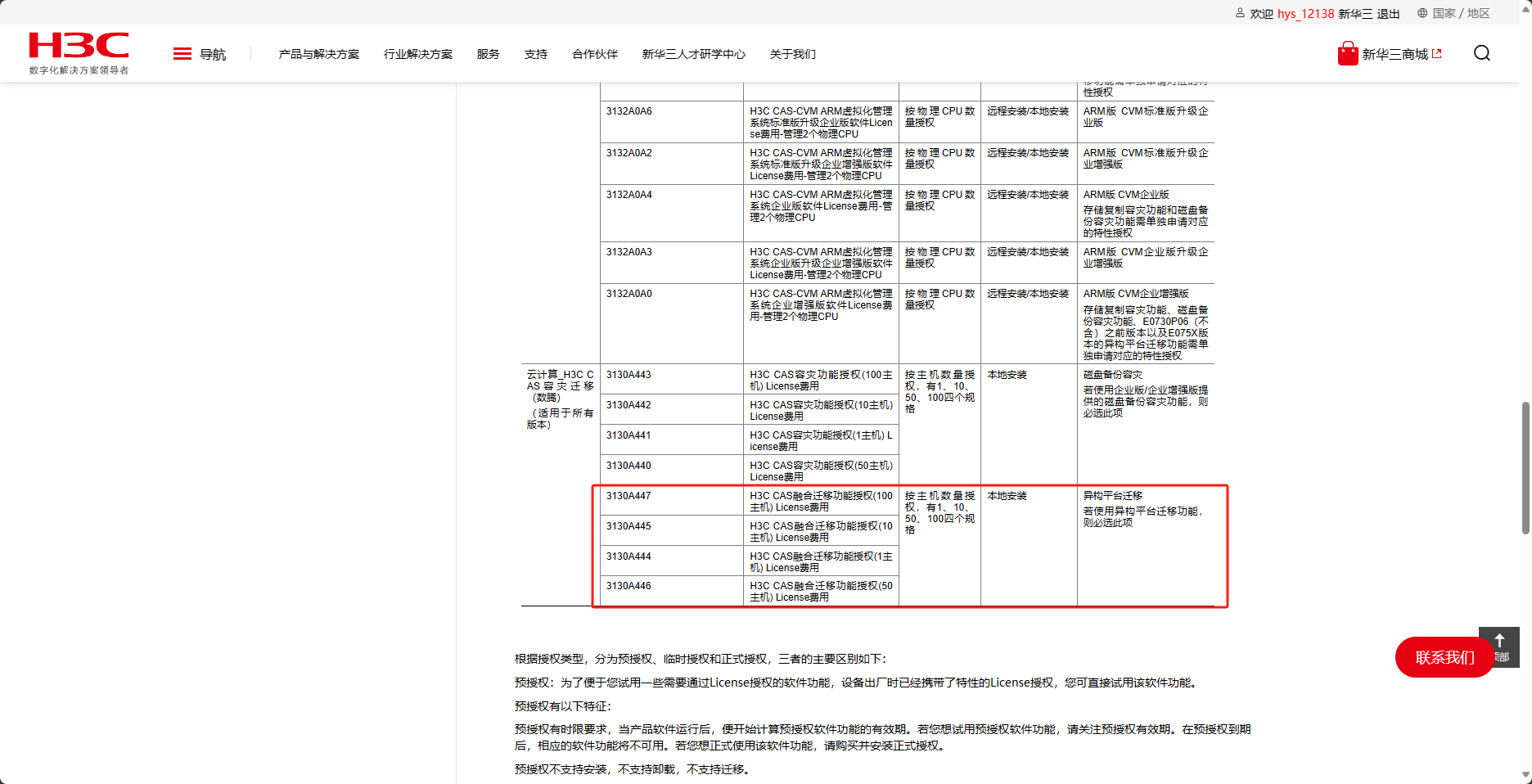1532x784 pixels.
Task: Open the 服务 menu
Action: tap(489, 54)
